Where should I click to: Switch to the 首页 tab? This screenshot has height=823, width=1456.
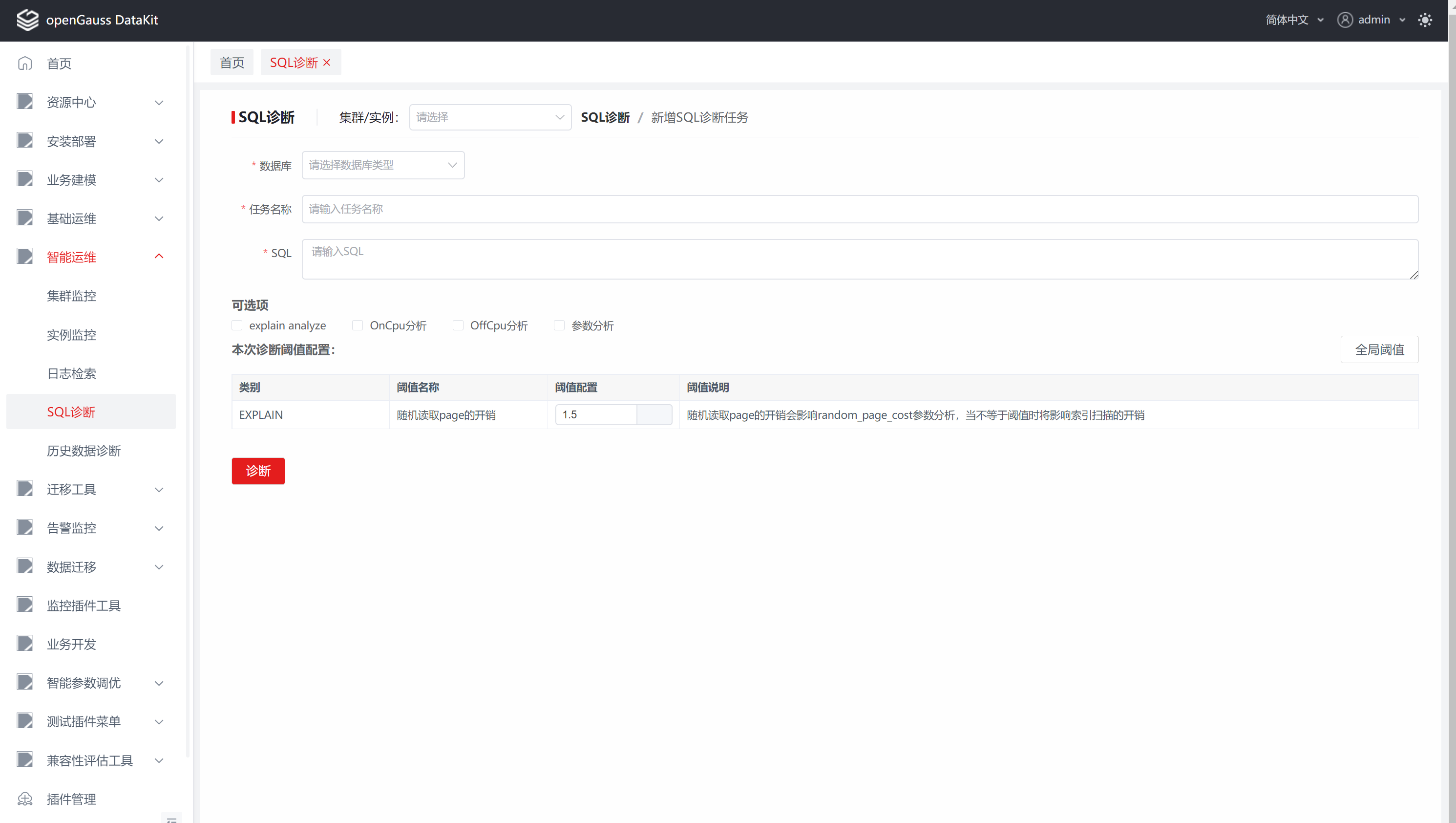tap(232, 63)
